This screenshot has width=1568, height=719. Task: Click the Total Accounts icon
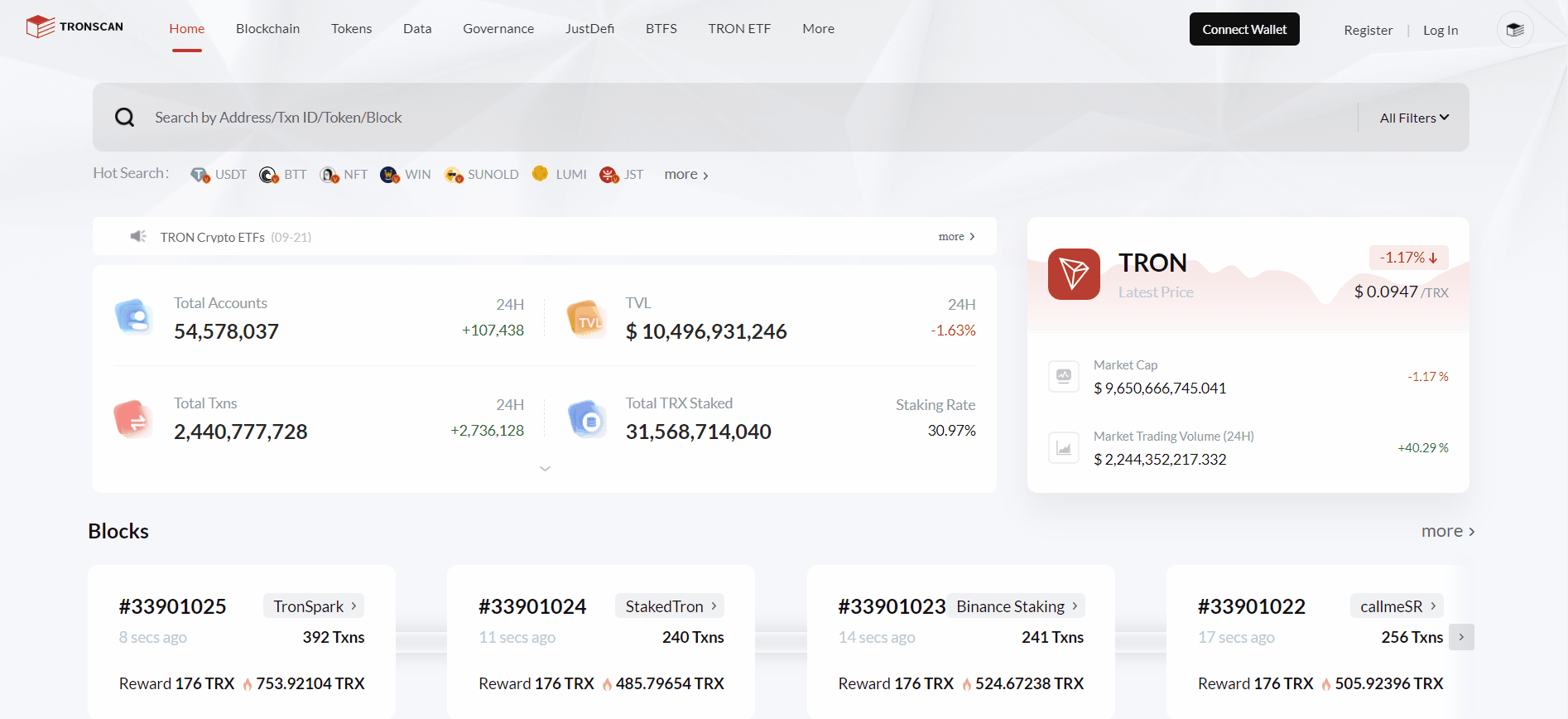tap(133, 316)
